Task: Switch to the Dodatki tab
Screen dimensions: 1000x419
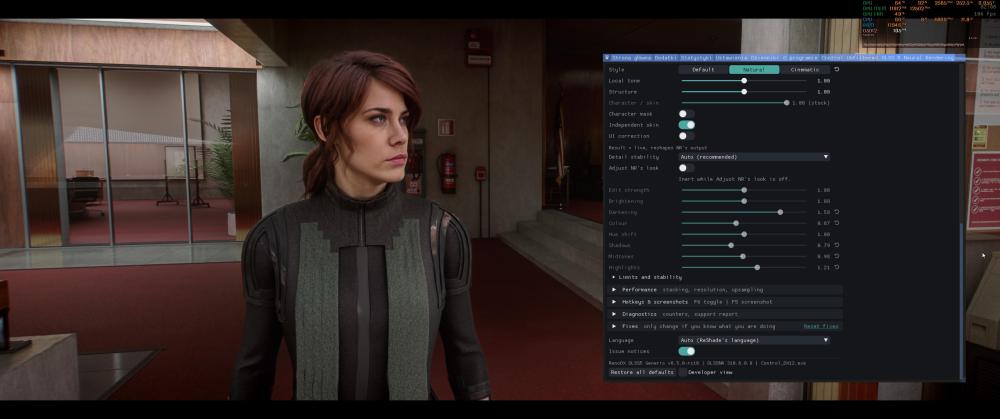Action: pyautogui.click(x=665, y=57)
